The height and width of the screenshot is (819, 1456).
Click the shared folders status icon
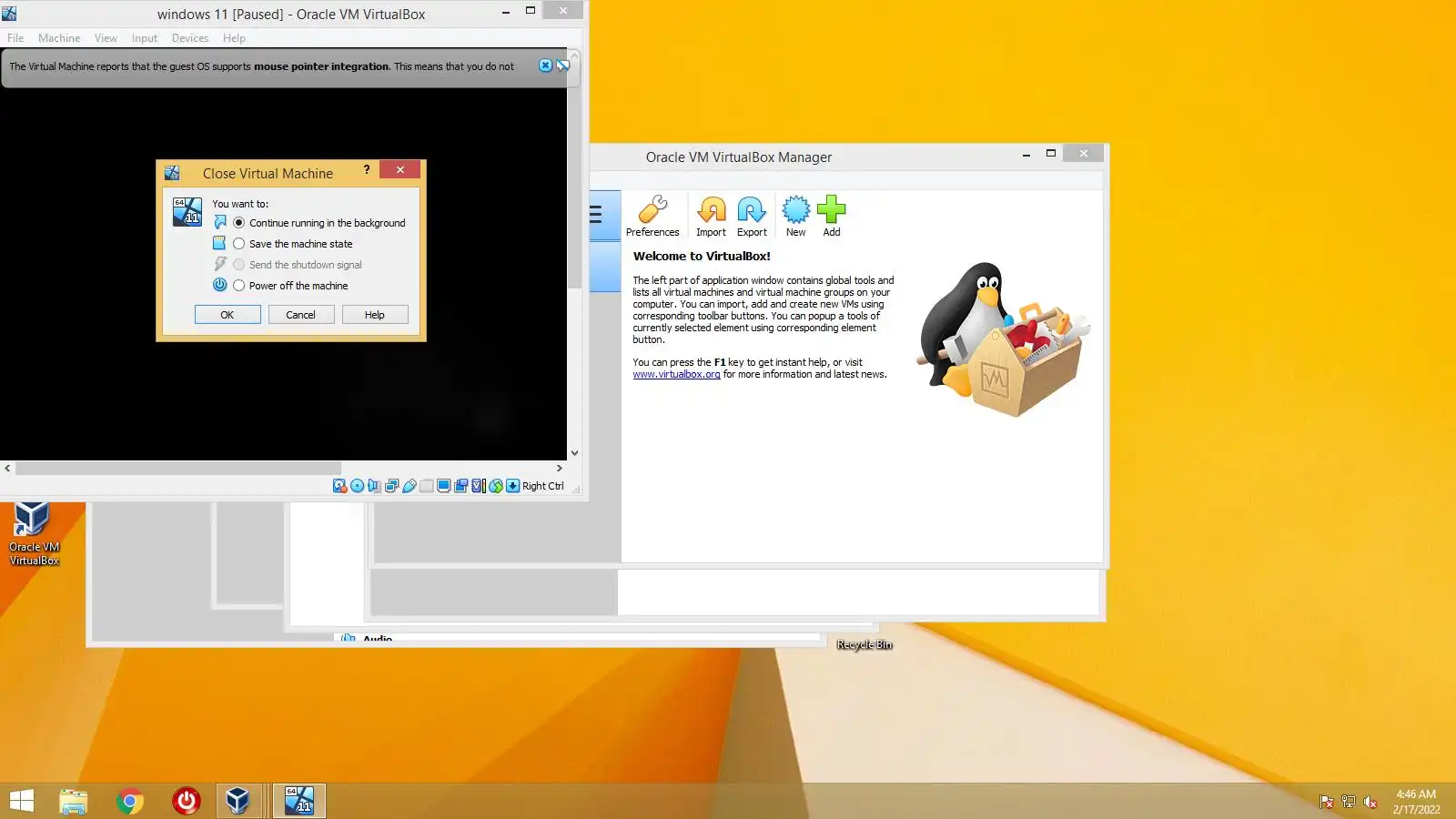tap(426, 486)
